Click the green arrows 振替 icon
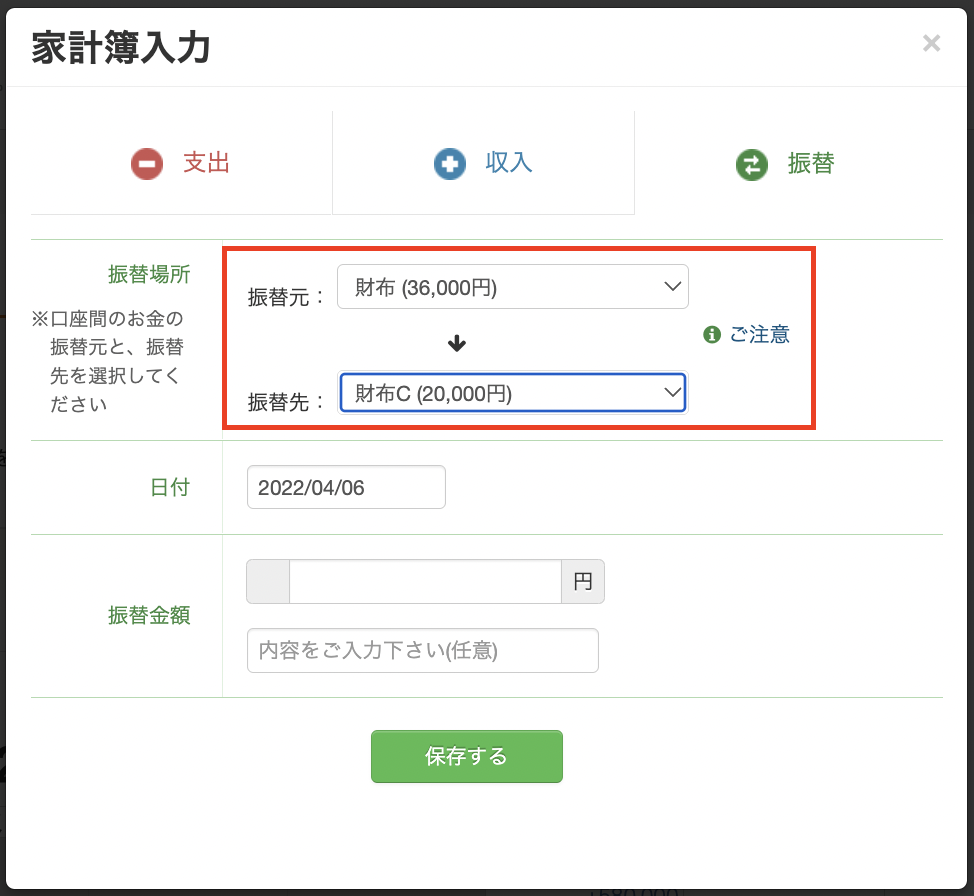974x896 pixels. coord(752,165)
